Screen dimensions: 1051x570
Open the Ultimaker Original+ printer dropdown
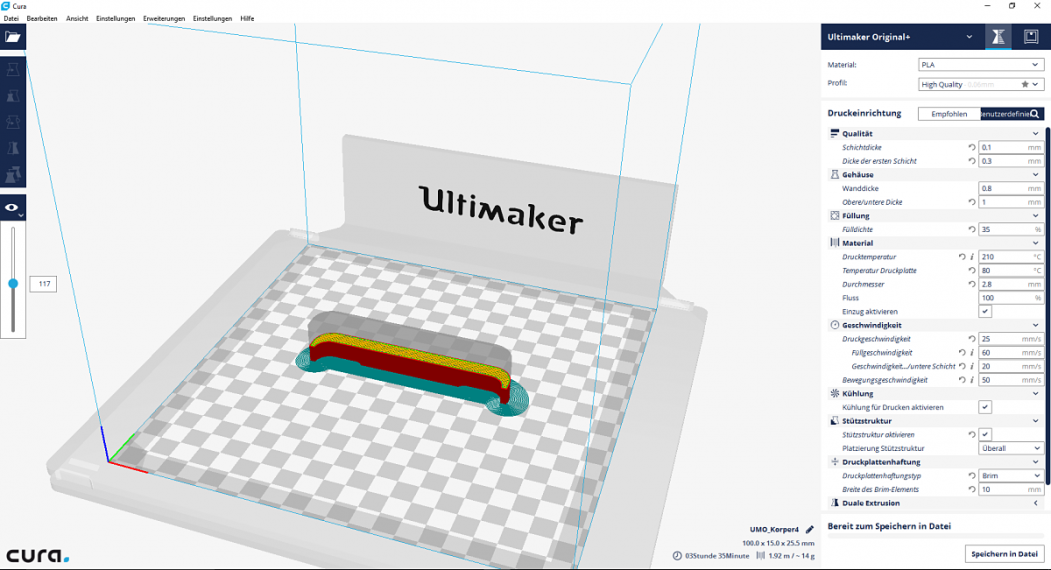pos(901,37)
